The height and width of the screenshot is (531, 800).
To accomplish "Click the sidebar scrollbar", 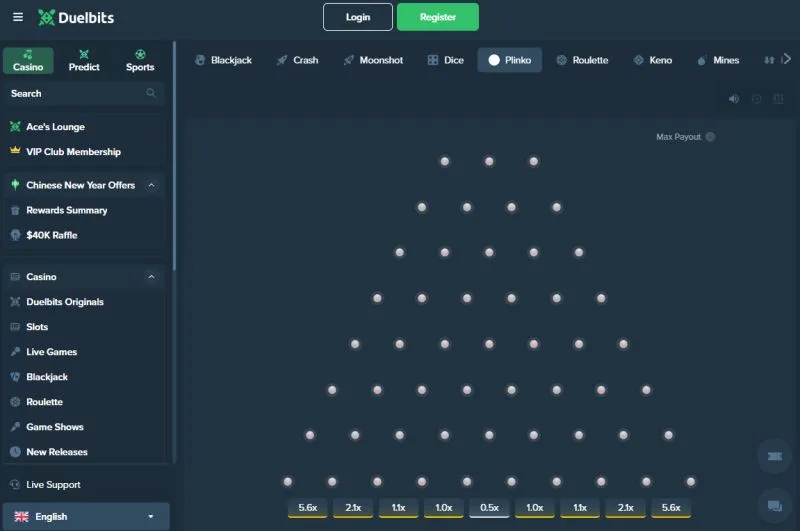I will pyautogui.click(x=174, y=156).
